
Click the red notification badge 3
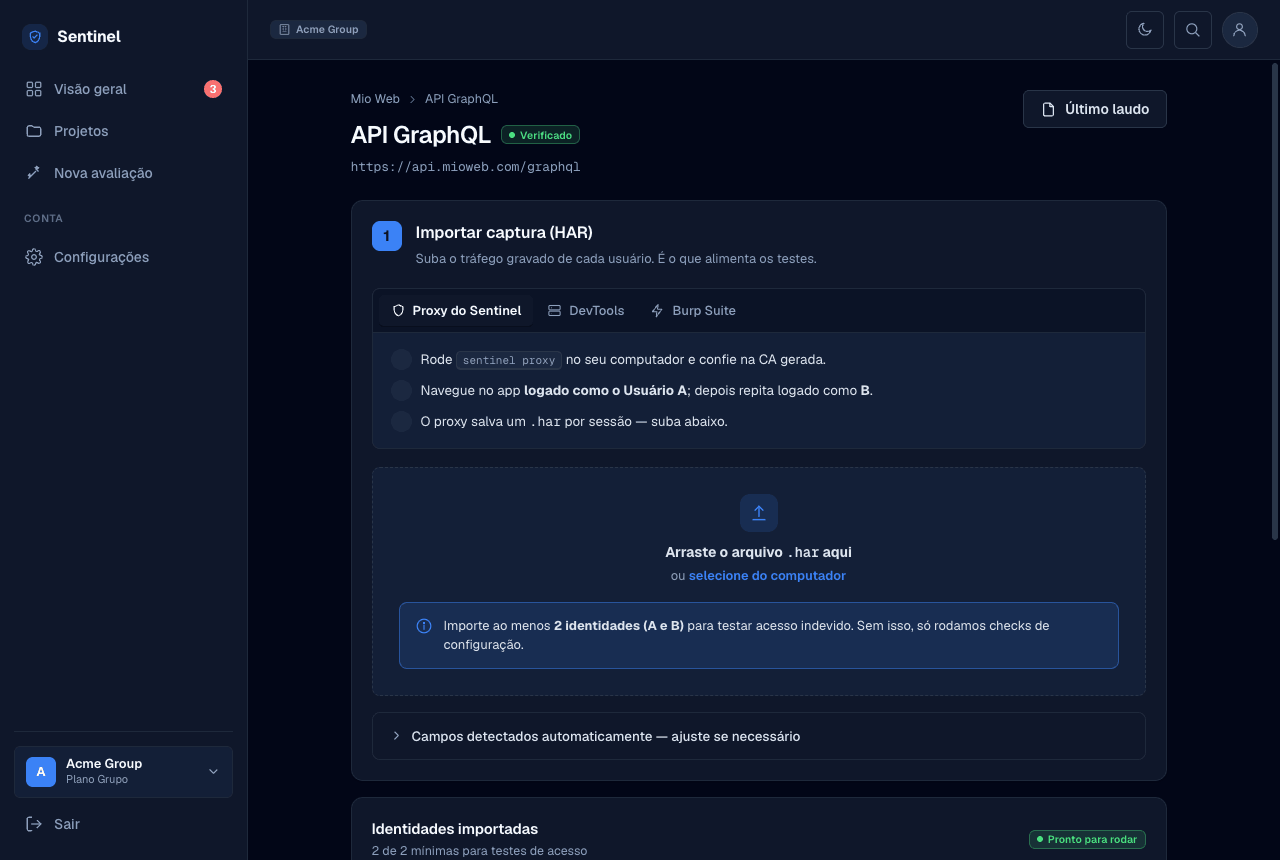point(213,89)
